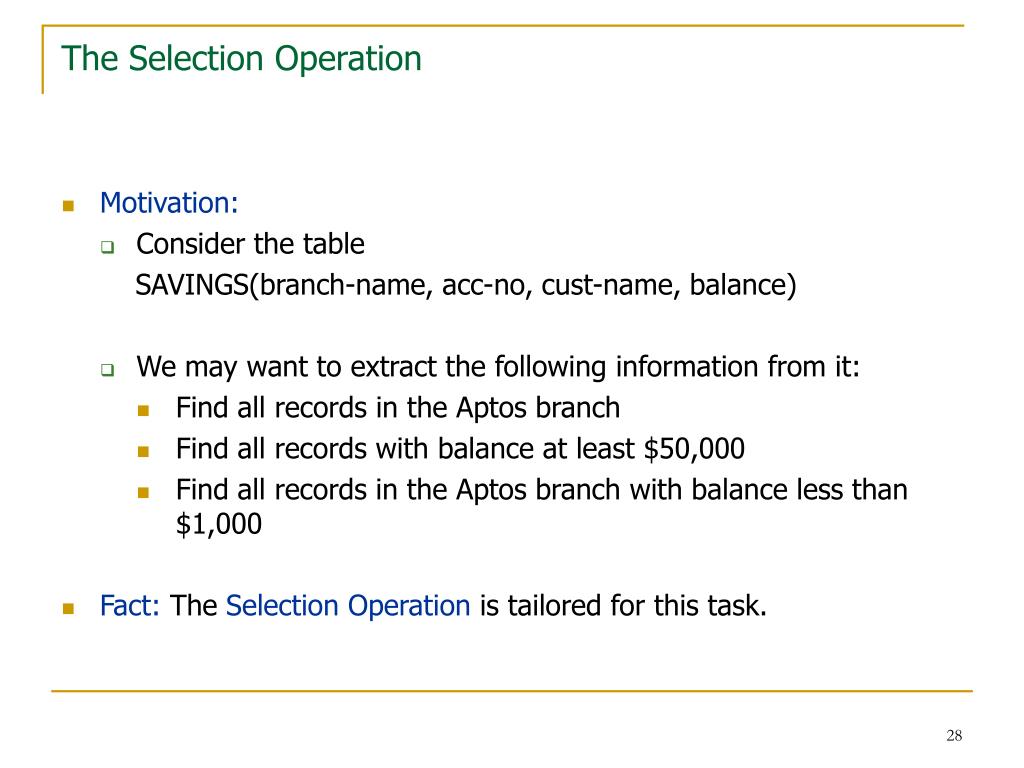Click the '$50,000' amount text
1024x768 pixels.
coord(694,449)
